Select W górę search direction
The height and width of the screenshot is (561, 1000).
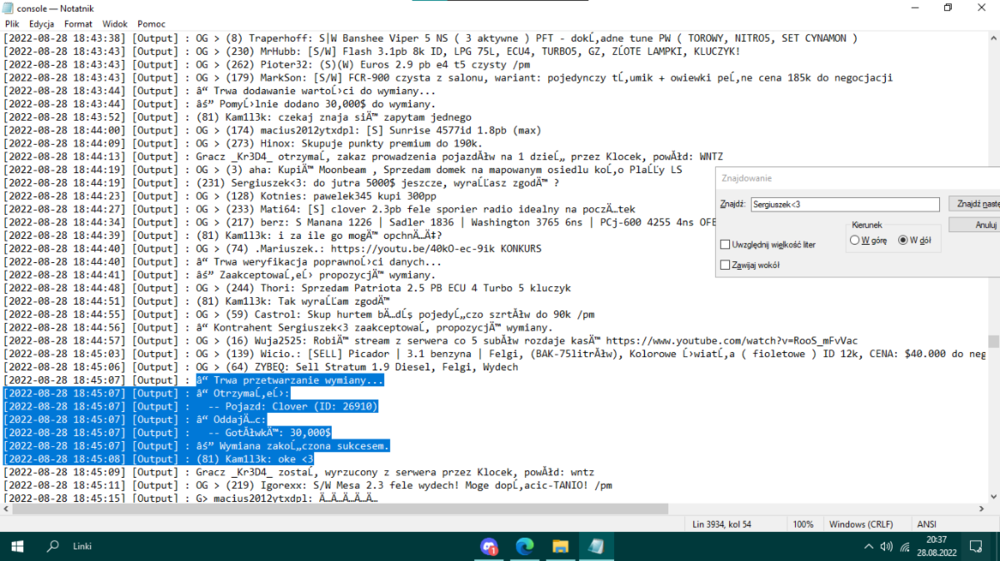855,240
